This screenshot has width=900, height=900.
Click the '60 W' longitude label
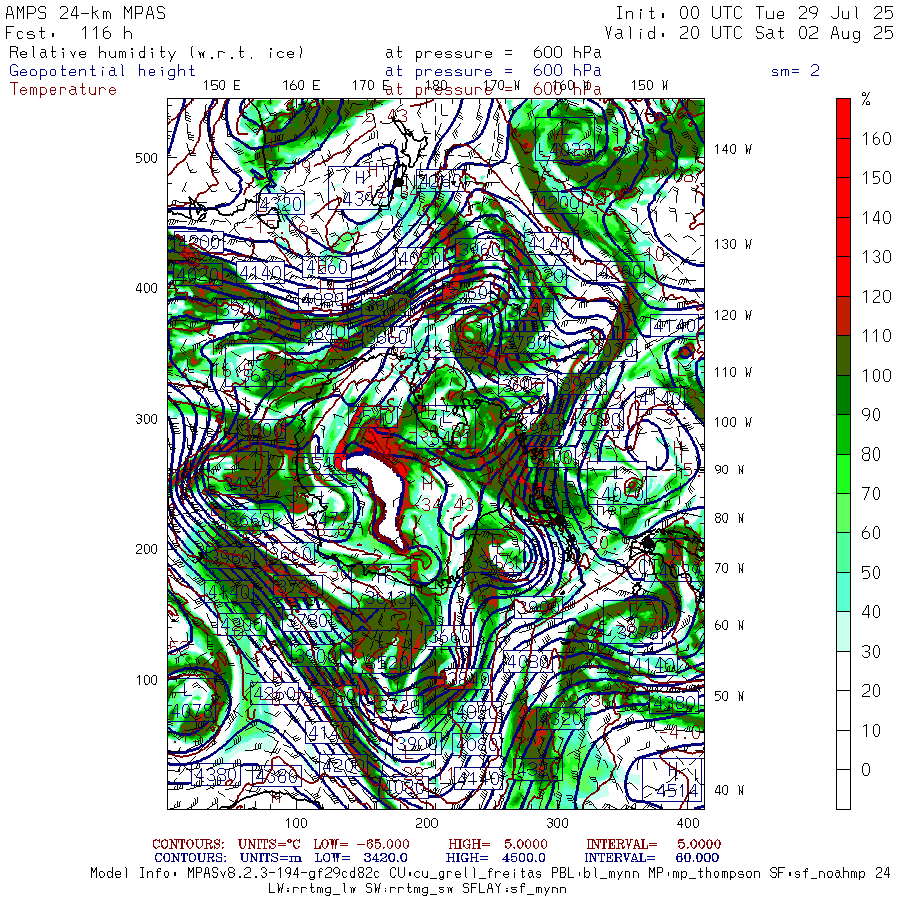(x=729, y=625)
